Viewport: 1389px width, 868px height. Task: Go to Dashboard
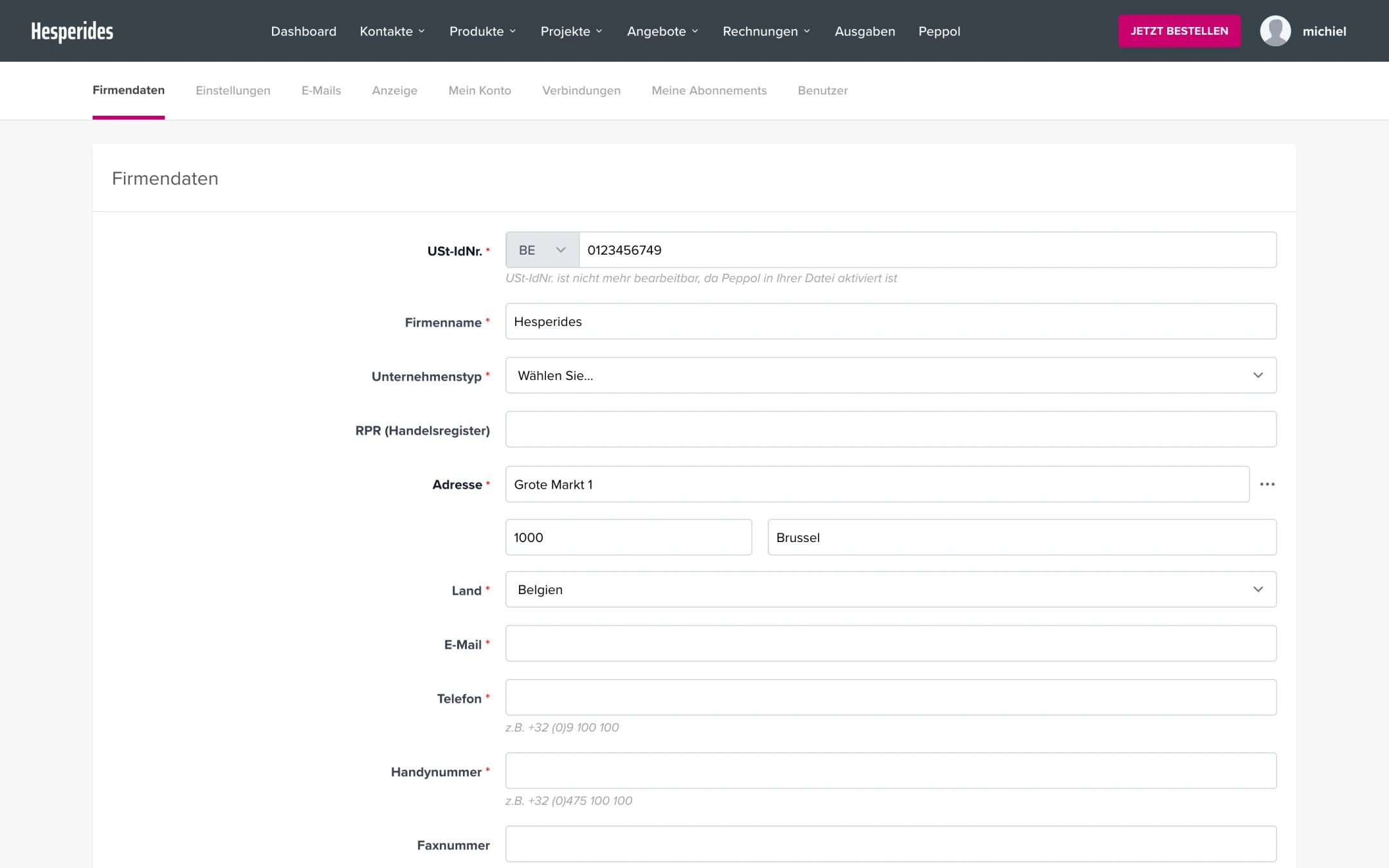[304, 32]
